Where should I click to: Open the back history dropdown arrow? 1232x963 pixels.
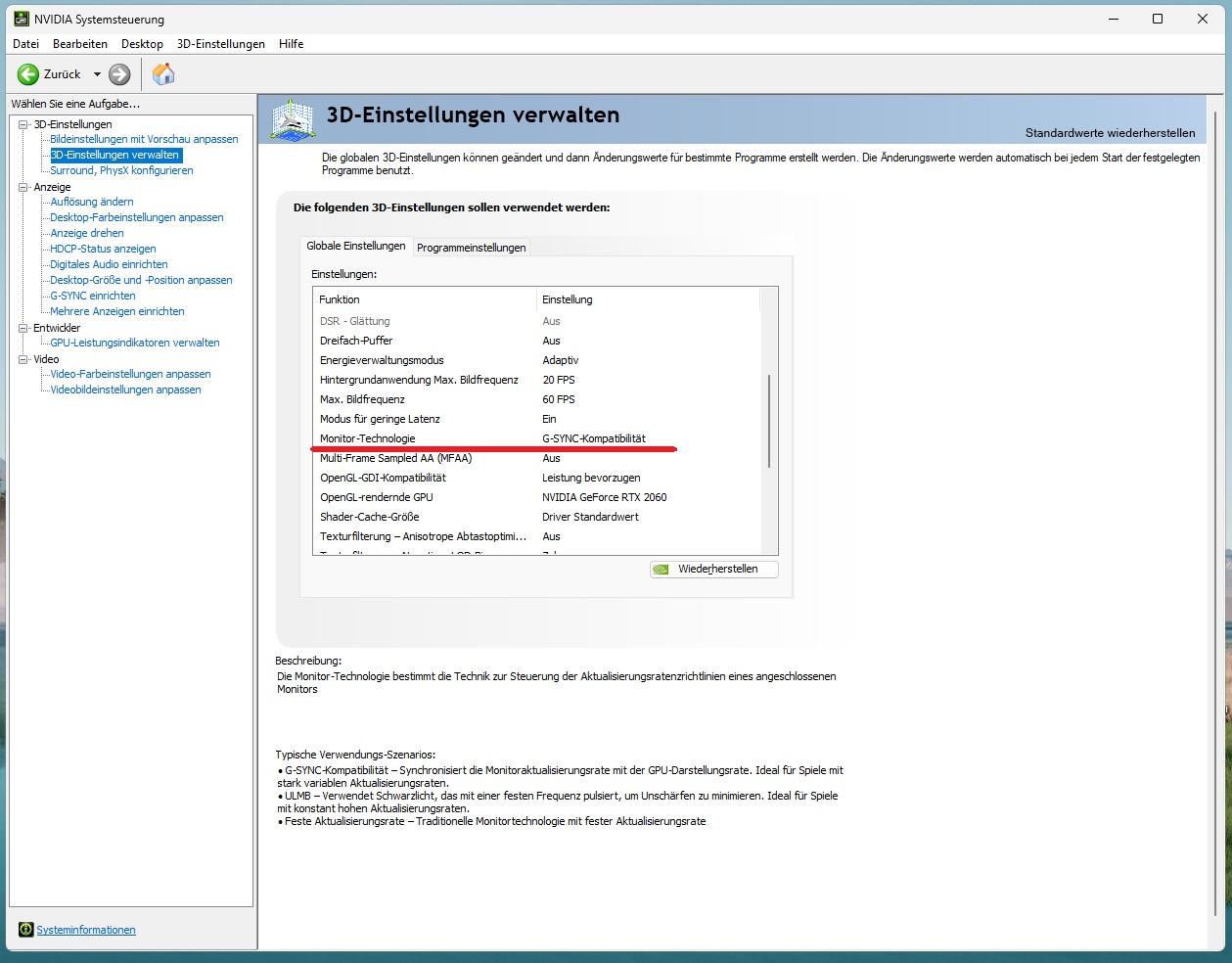pyautogui.click(x=97, y=74)
